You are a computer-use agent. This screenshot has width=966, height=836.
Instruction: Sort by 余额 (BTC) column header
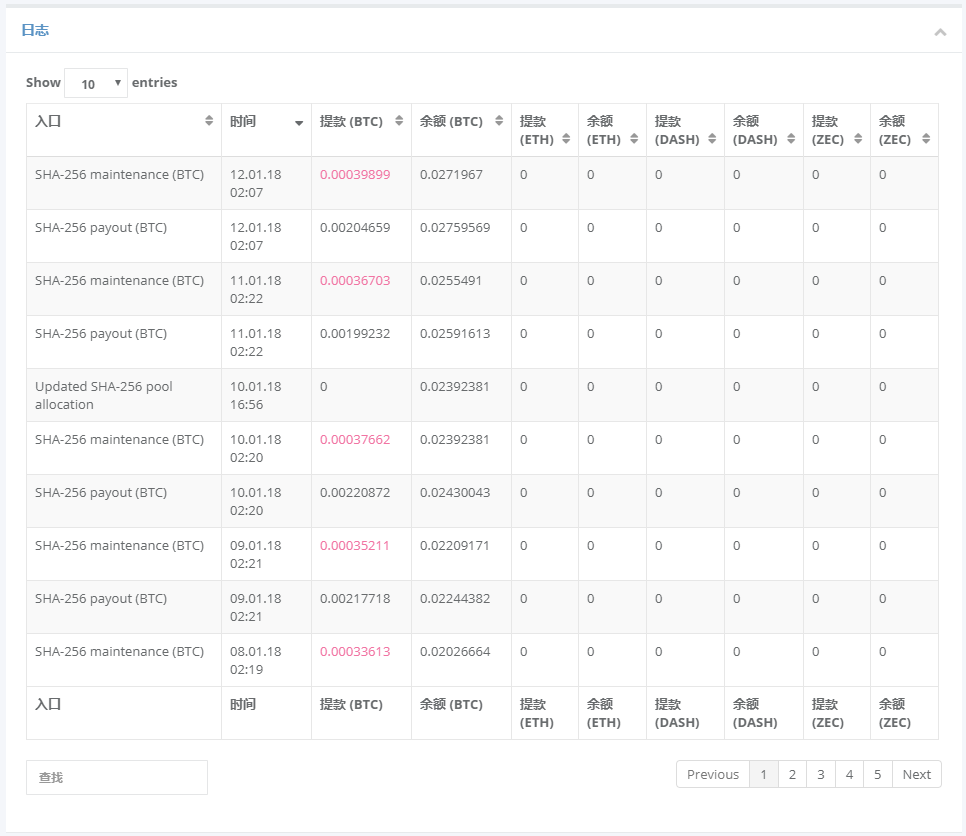[461, 130]
